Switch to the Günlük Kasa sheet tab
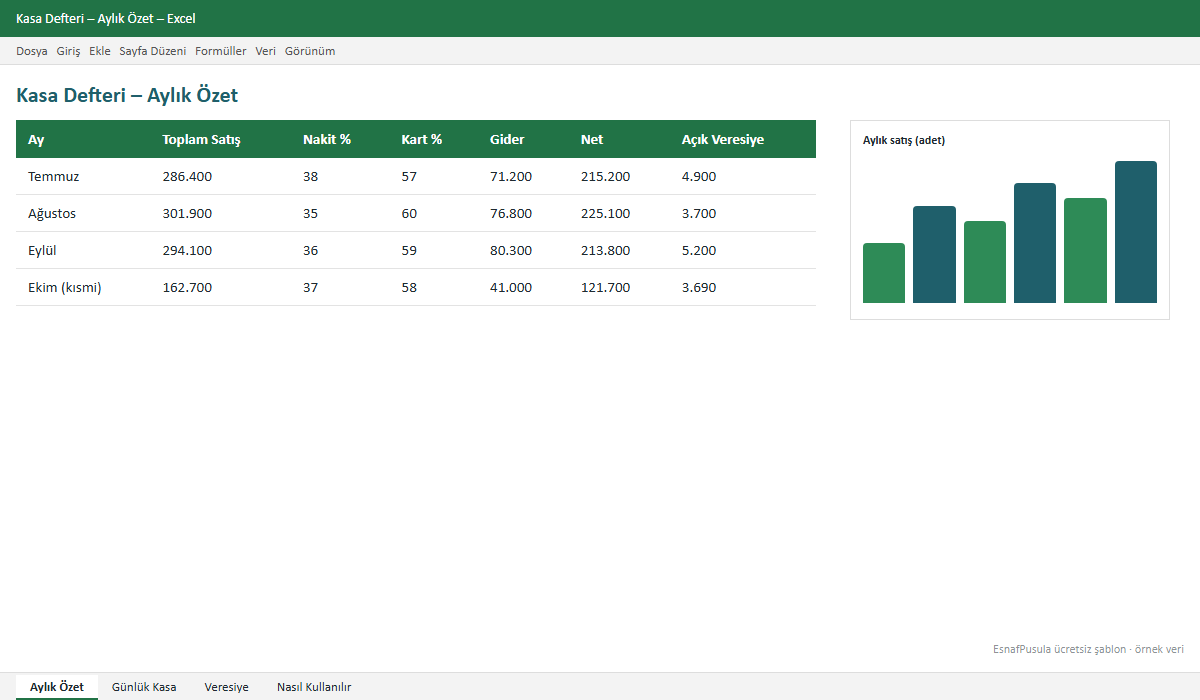 [144, 687]
